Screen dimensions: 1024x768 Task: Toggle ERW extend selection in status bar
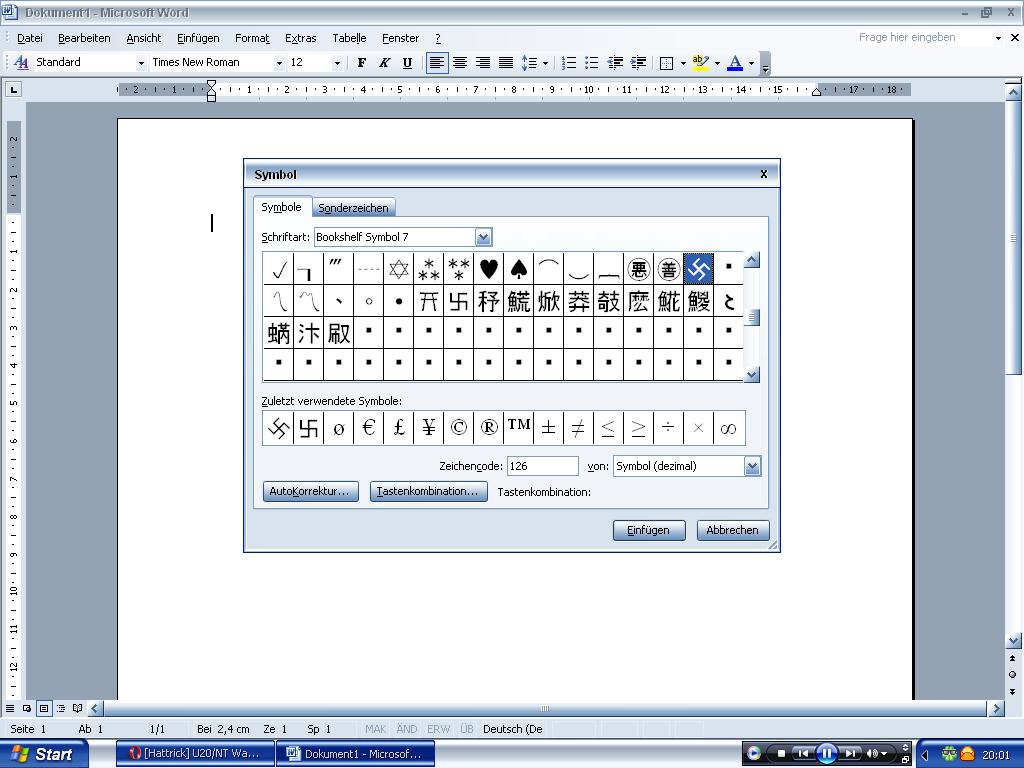click(438, 729)
